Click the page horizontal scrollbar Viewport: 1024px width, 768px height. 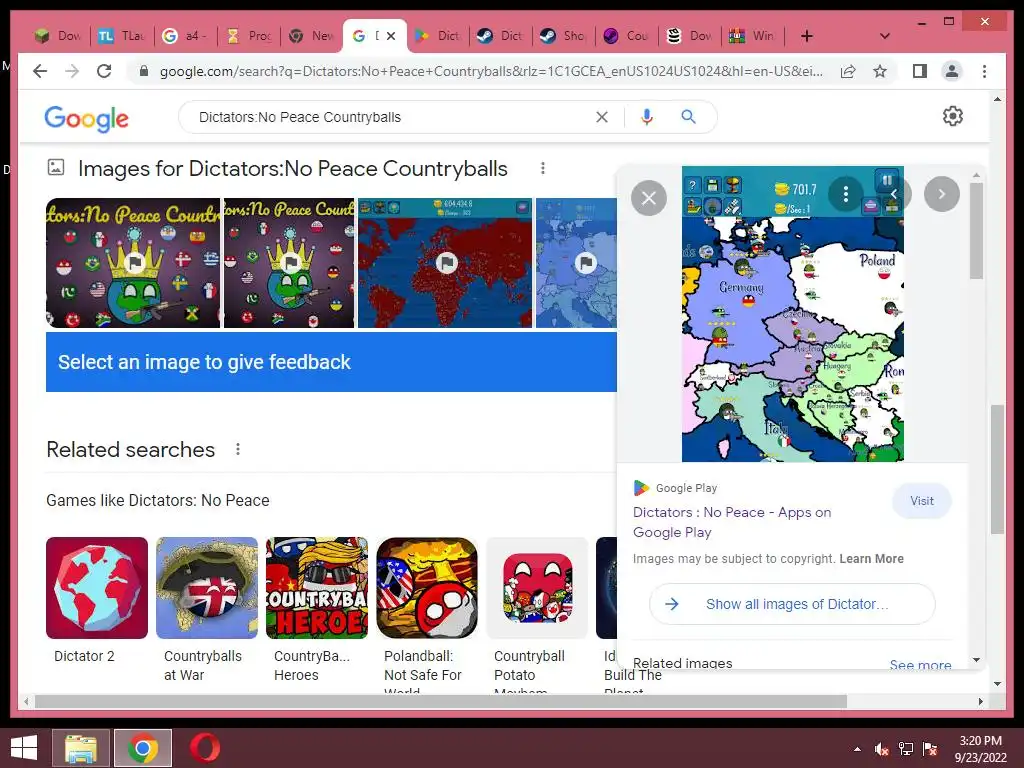click(x=441, y=701)
